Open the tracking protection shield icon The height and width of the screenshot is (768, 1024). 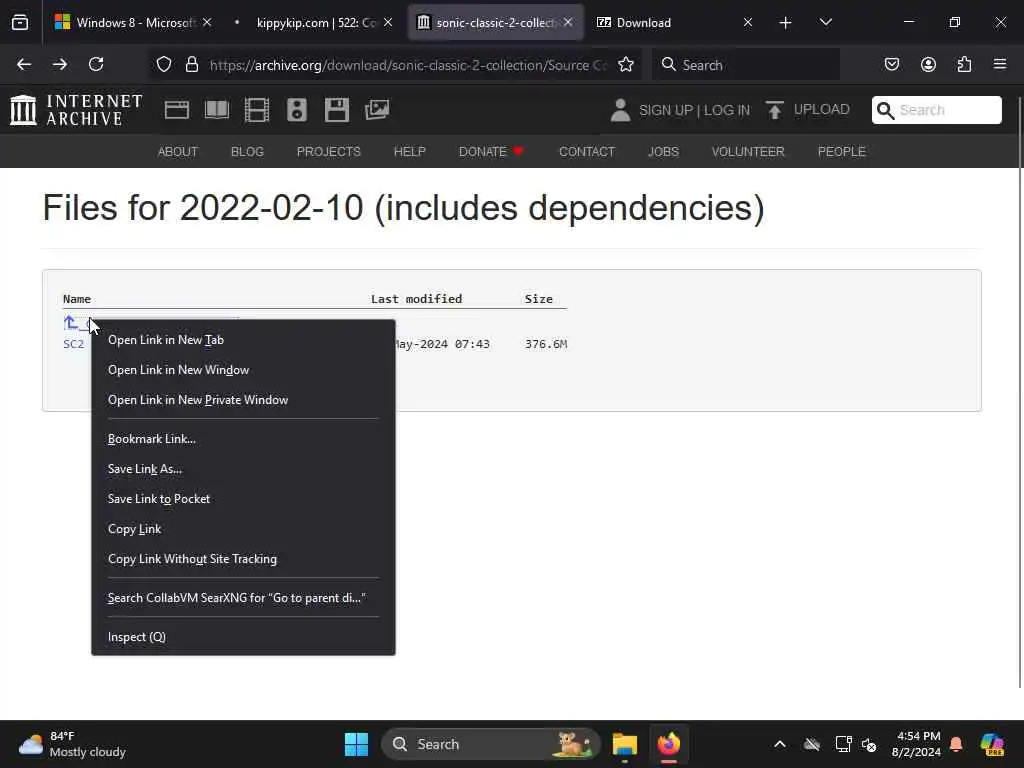click(x=164, y=64)
